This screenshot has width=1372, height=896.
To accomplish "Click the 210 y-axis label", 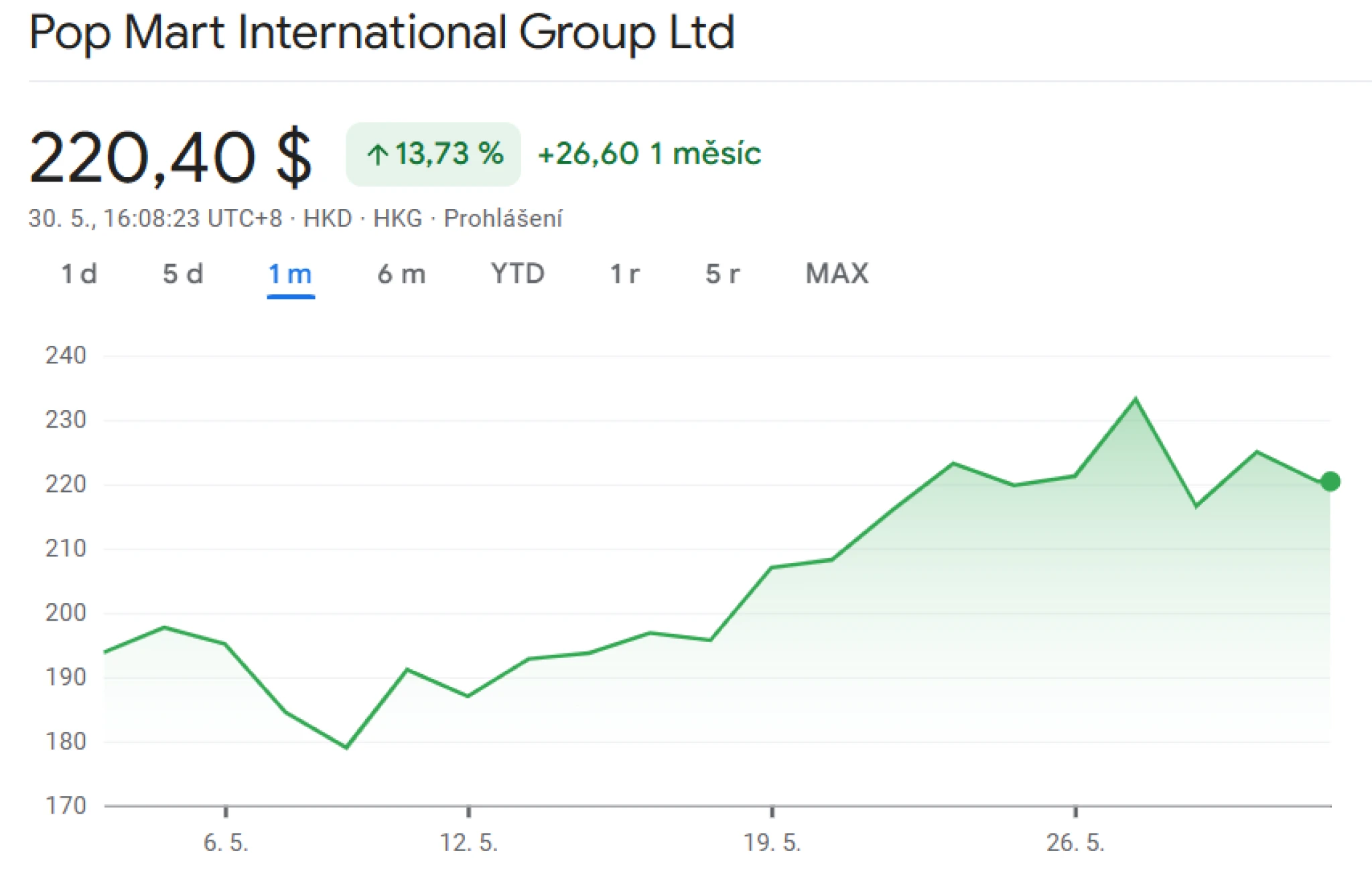I will click(x=66, y=549).
